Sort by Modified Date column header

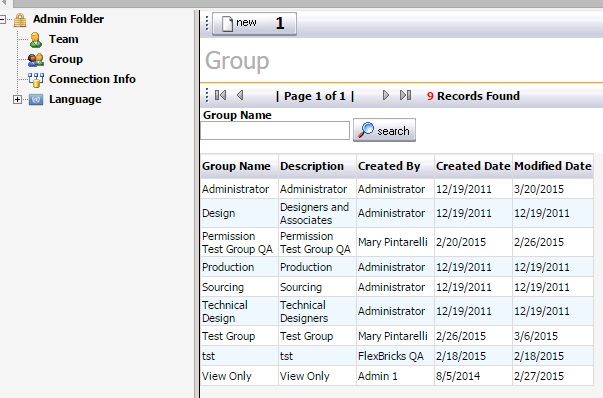[x=553, y=166]
